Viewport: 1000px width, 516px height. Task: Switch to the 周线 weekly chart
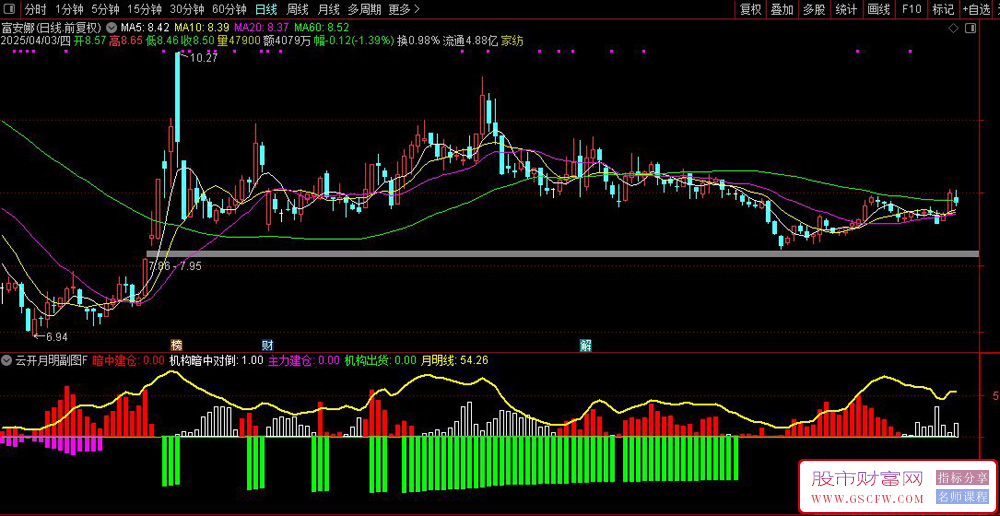(x=297, y=9)
